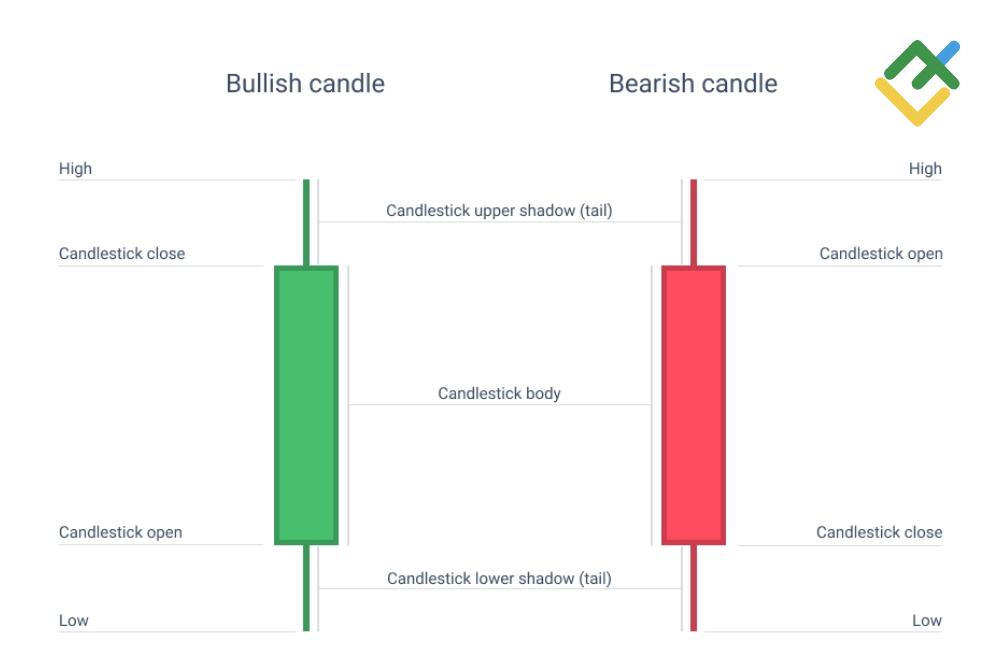Click the Candlestick body label

pyautogui.click(x=499, y=393)
